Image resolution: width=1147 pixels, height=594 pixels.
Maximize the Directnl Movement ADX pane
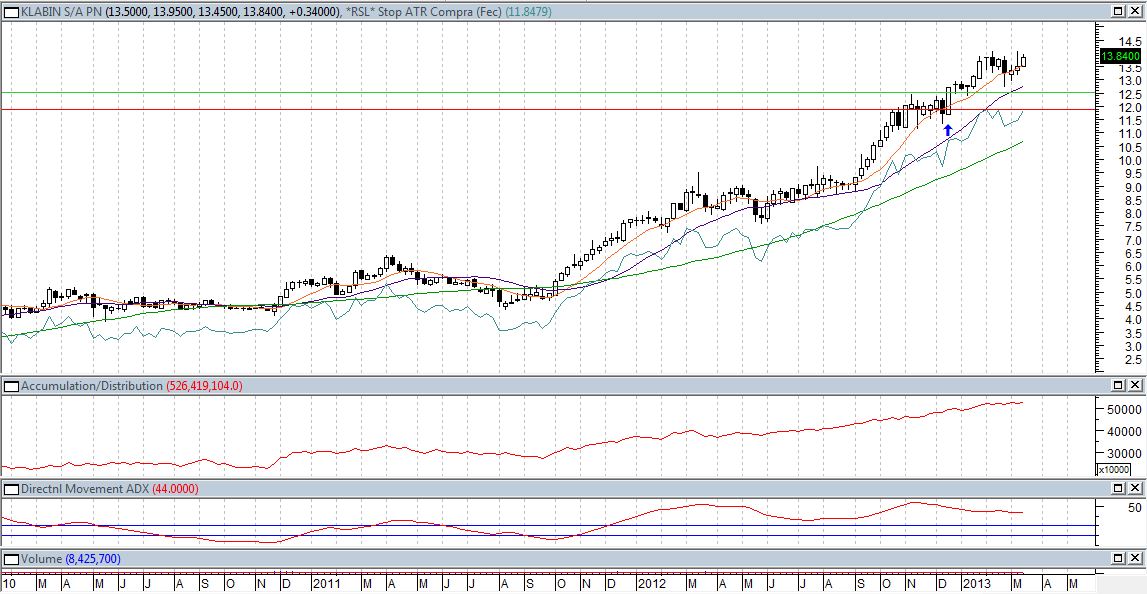(x=1119, y=489)
